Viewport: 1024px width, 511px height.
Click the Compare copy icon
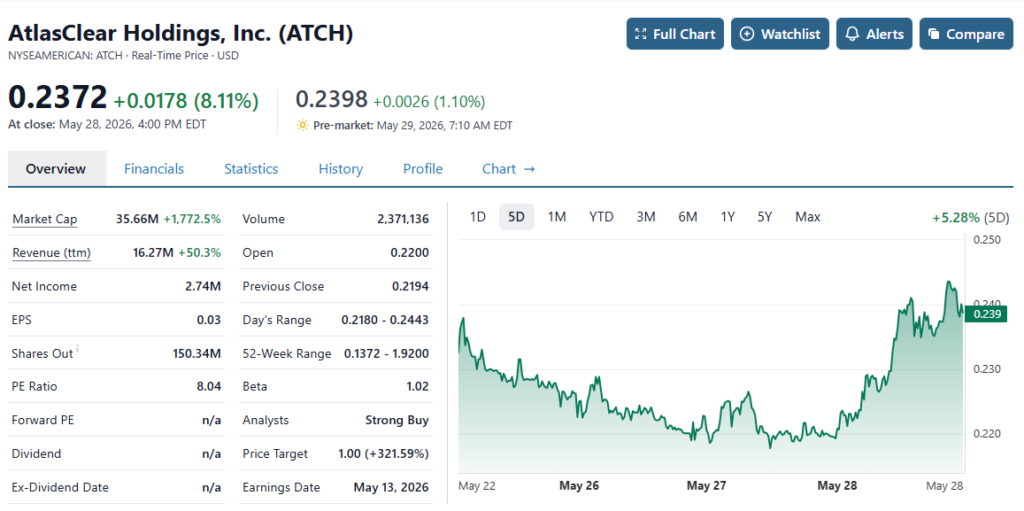934,34
